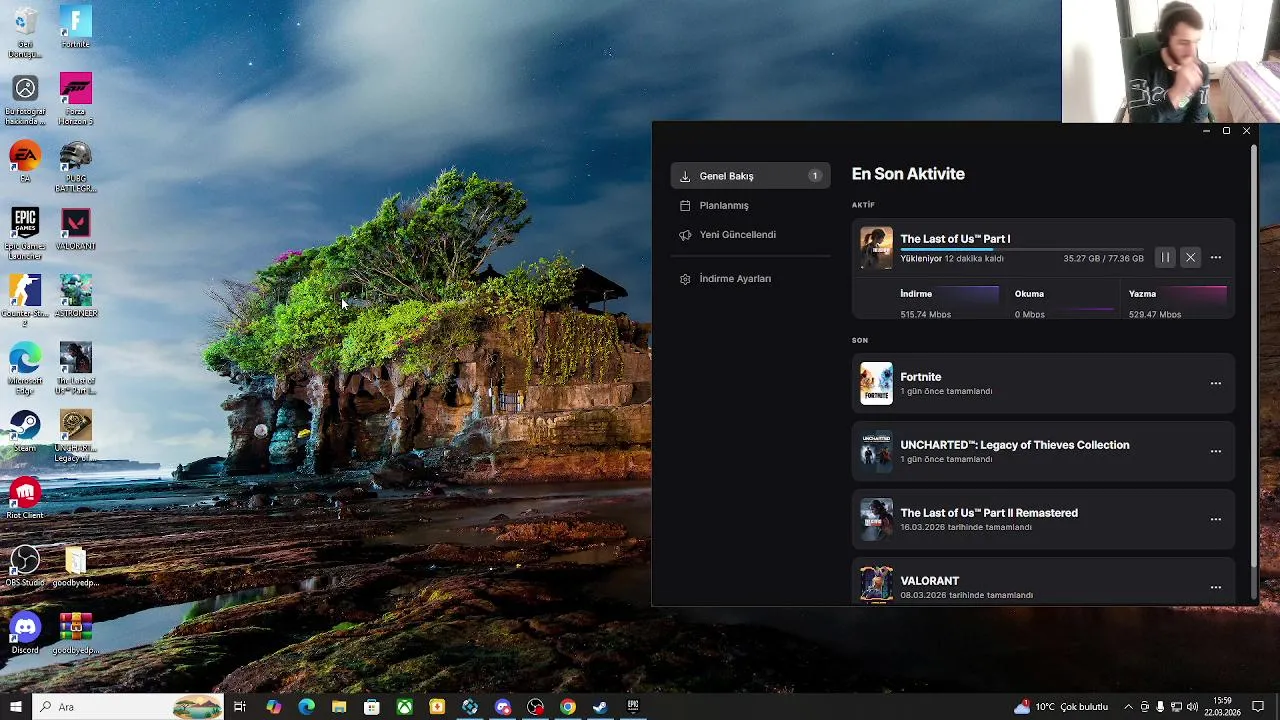The width and height of the screenshot is (1280, 720).
Task: Open Microsoft Store from the taskbar
Action: pyautogui.click(x=371, y=707)
